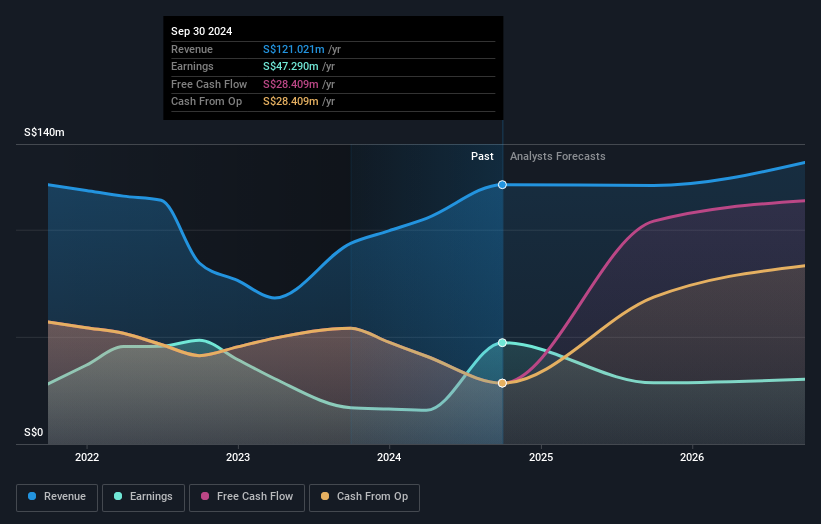Image resolution: width=821 pixels, height=524 pixels.
Task: Click the orange Cash From Op legend dot
Action: (x=325, y=496)
